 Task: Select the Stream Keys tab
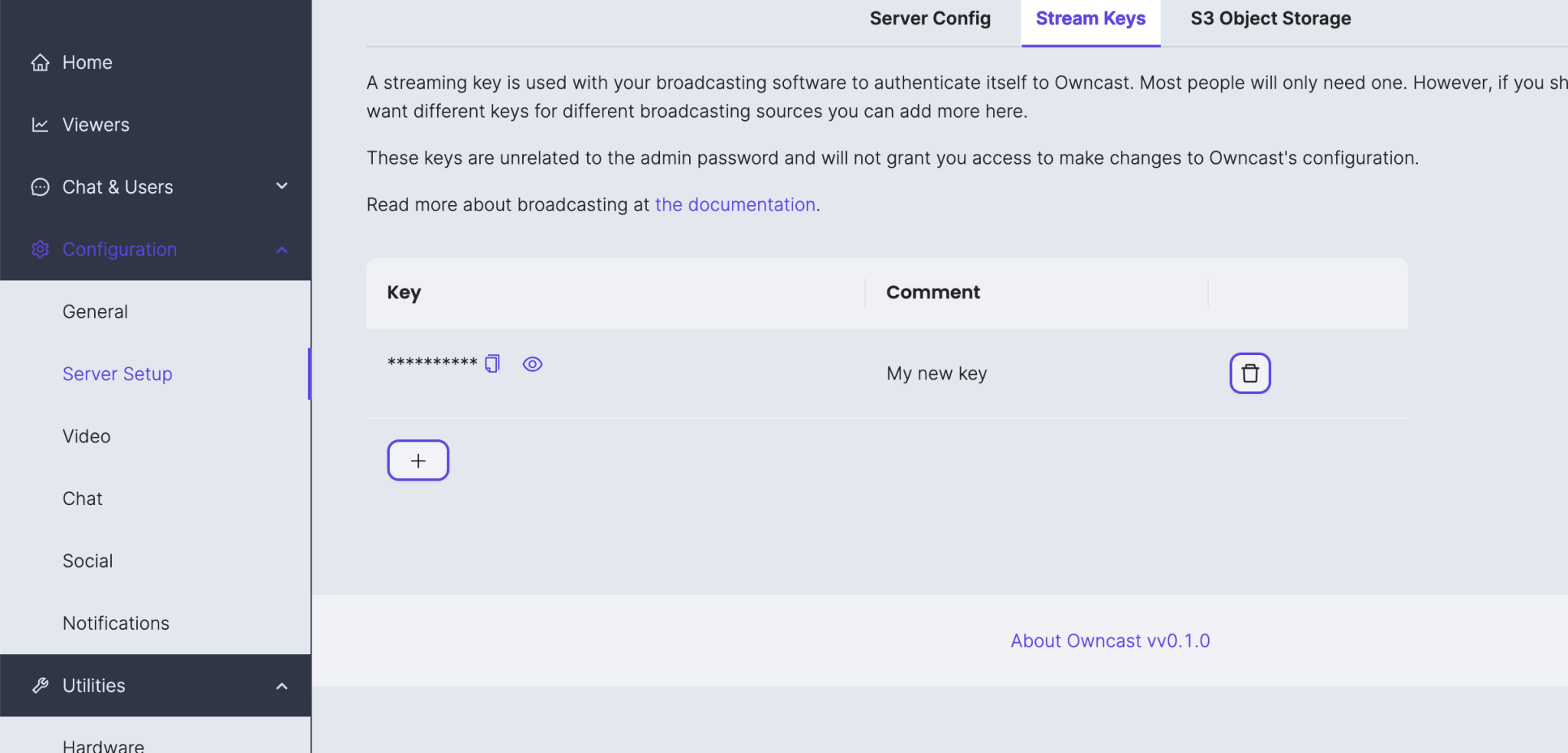pyautogui.click(x=1090, y=18)
